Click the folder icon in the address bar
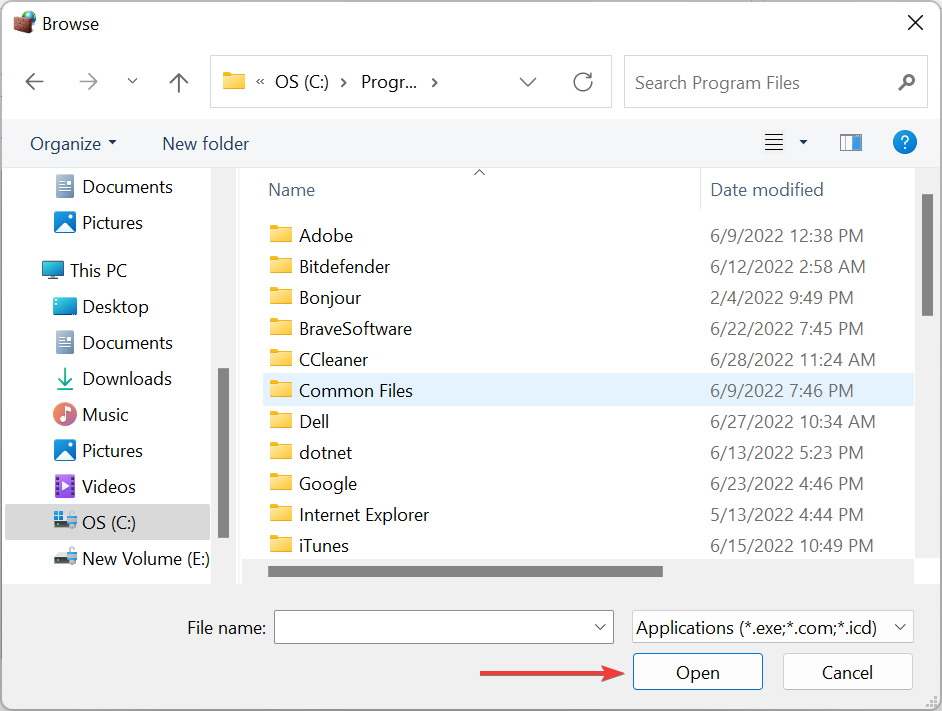 [234, 81]
